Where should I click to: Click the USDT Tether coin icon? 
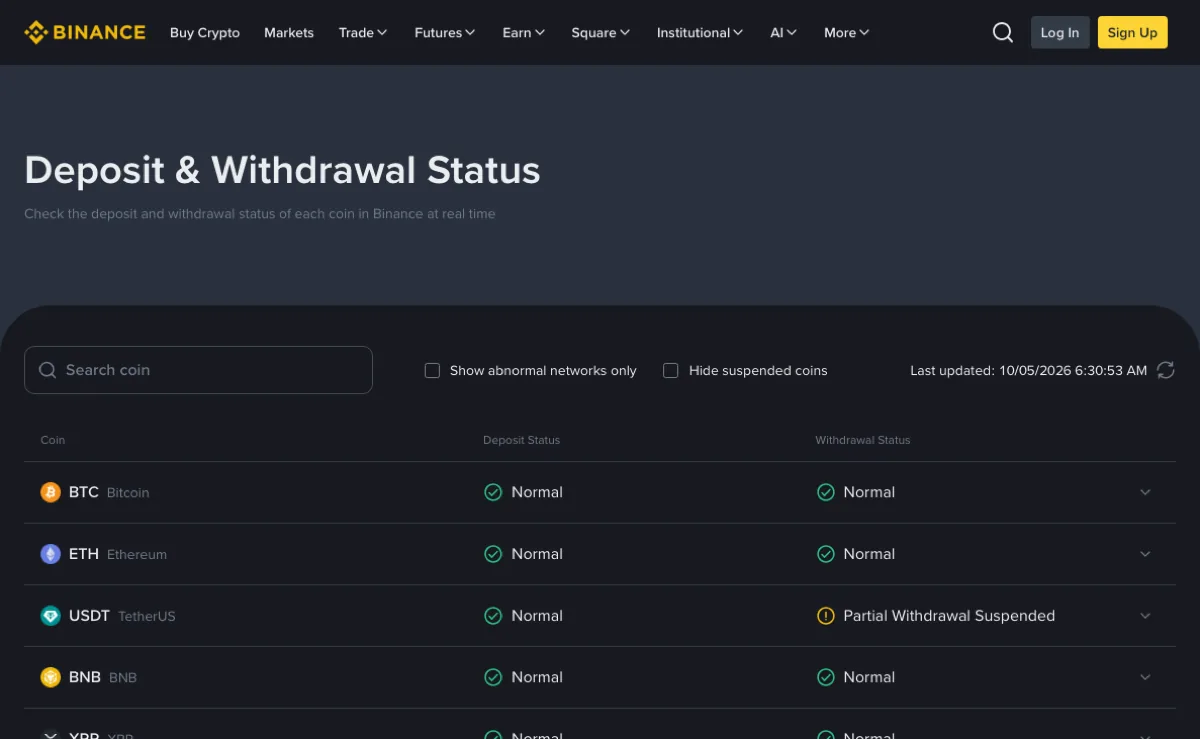(50, 616)
